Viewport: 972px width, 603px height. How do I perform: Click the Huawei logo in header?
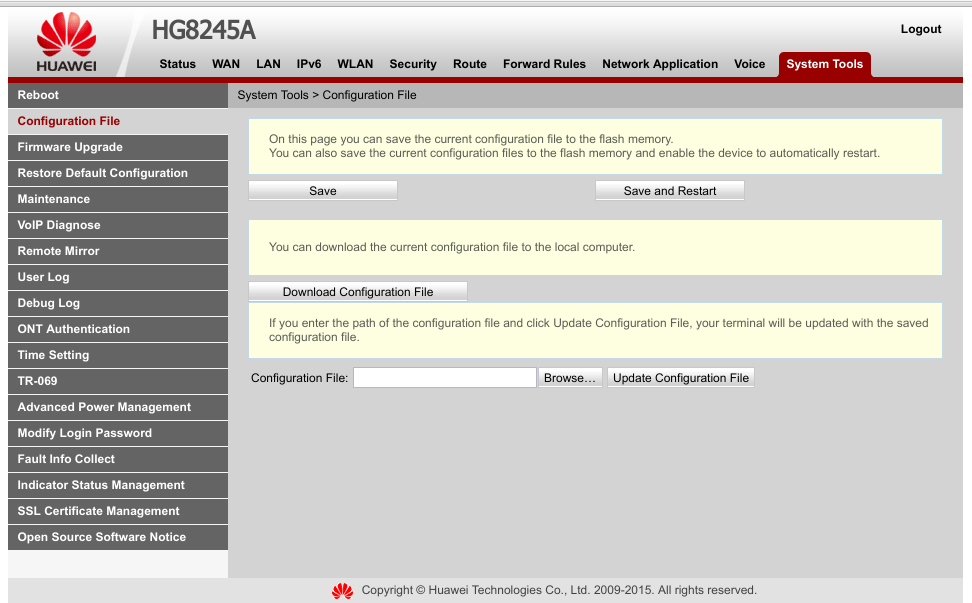pos(66,42)
